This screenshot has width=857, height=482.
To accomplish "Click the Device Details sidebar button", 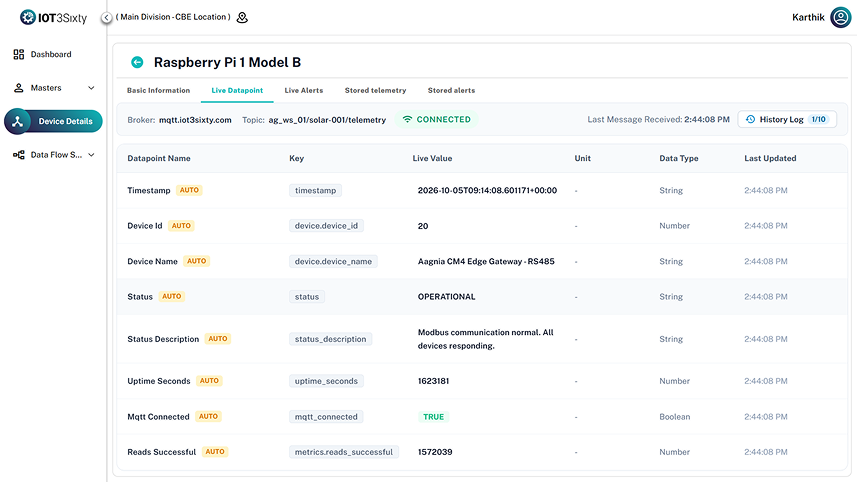I will pyautogui.click(x=54, y=121).
